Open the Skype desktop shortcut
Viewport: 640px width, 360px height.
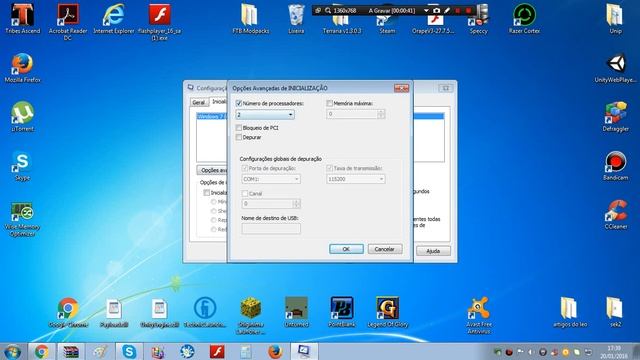click(22, 166)
